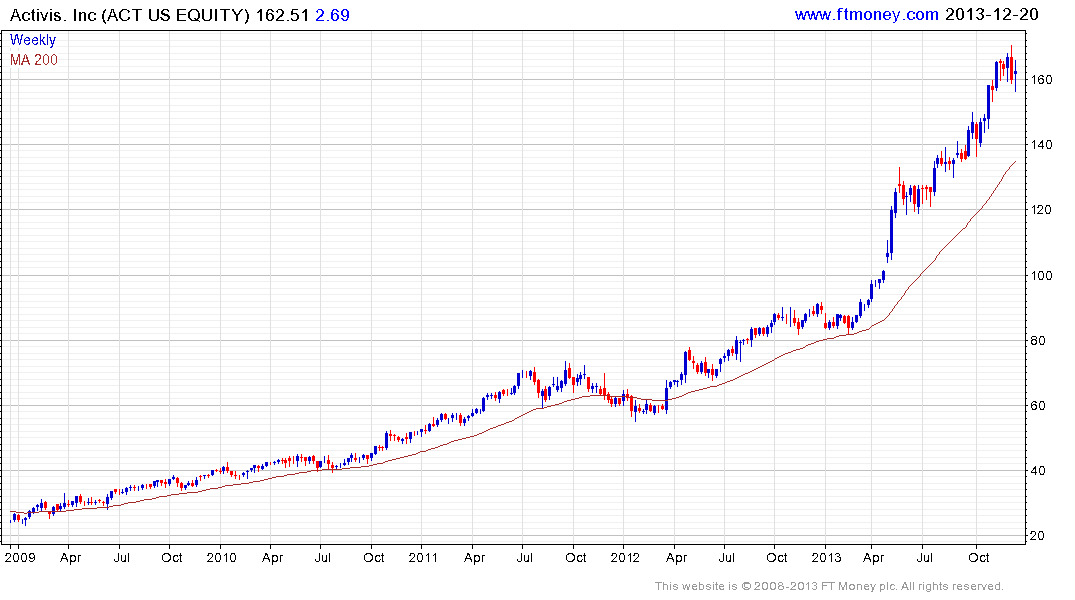The width and height of the screenshot is (1075, 600).
Task: Click the 2012 x-axis label
Action: (625, 557)
